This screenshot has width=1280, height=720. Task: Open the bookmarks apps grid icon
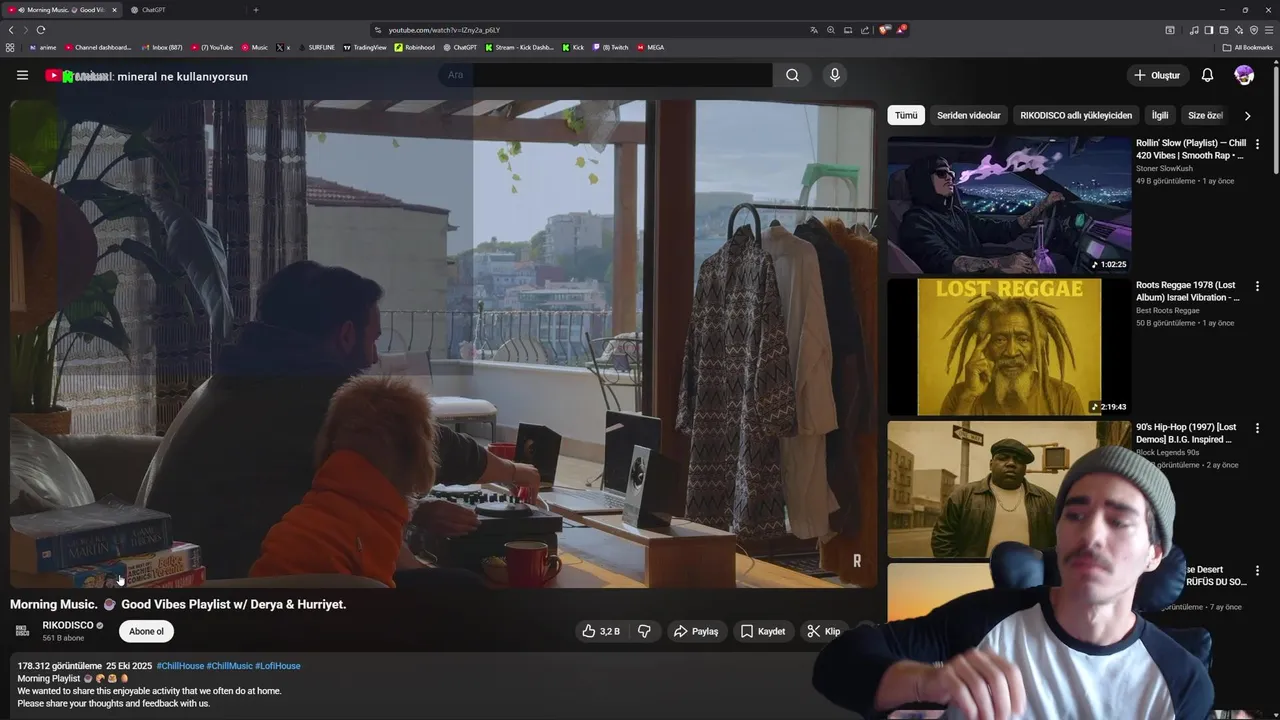click(10, 47)
